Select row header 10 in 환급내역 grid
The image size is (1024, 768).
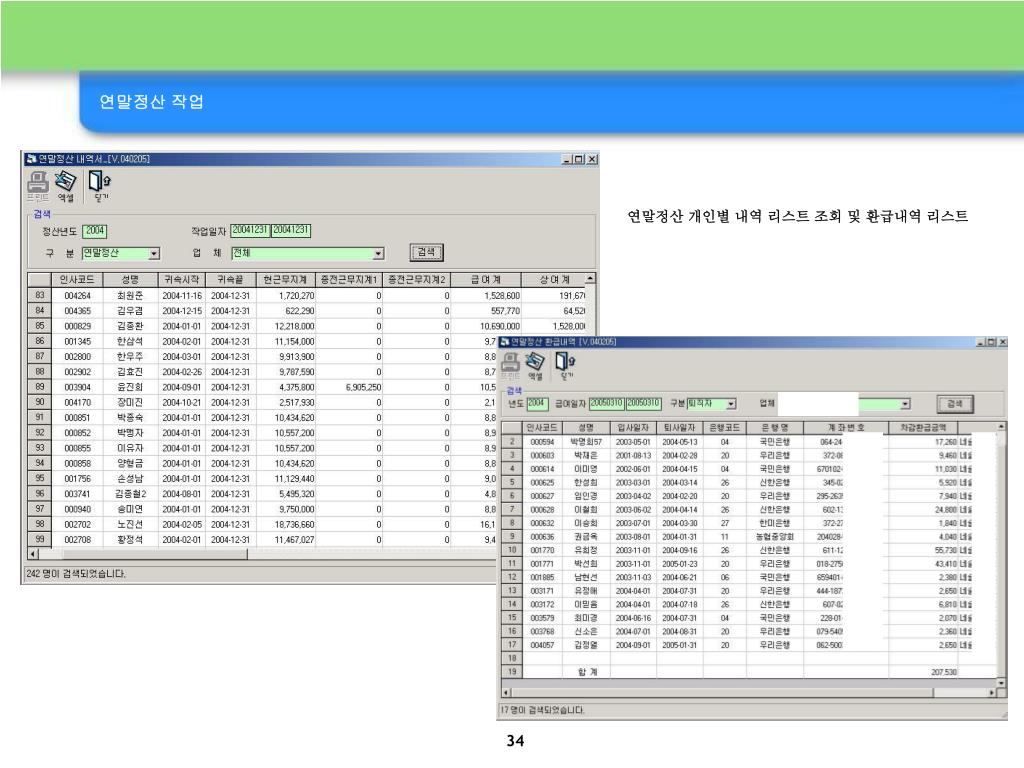512,550
